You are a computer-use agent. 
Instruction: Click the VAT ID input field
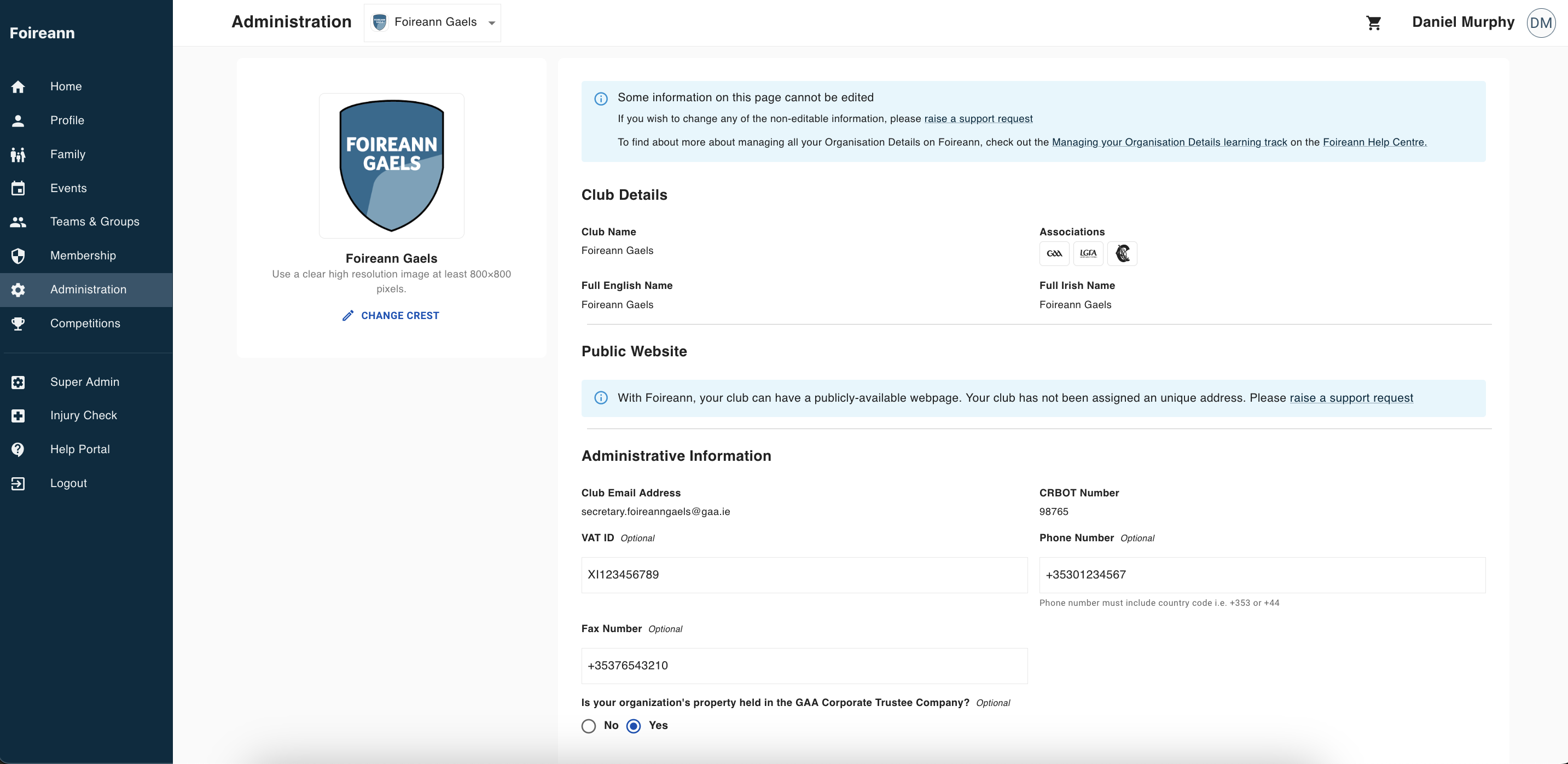(804, 575)
